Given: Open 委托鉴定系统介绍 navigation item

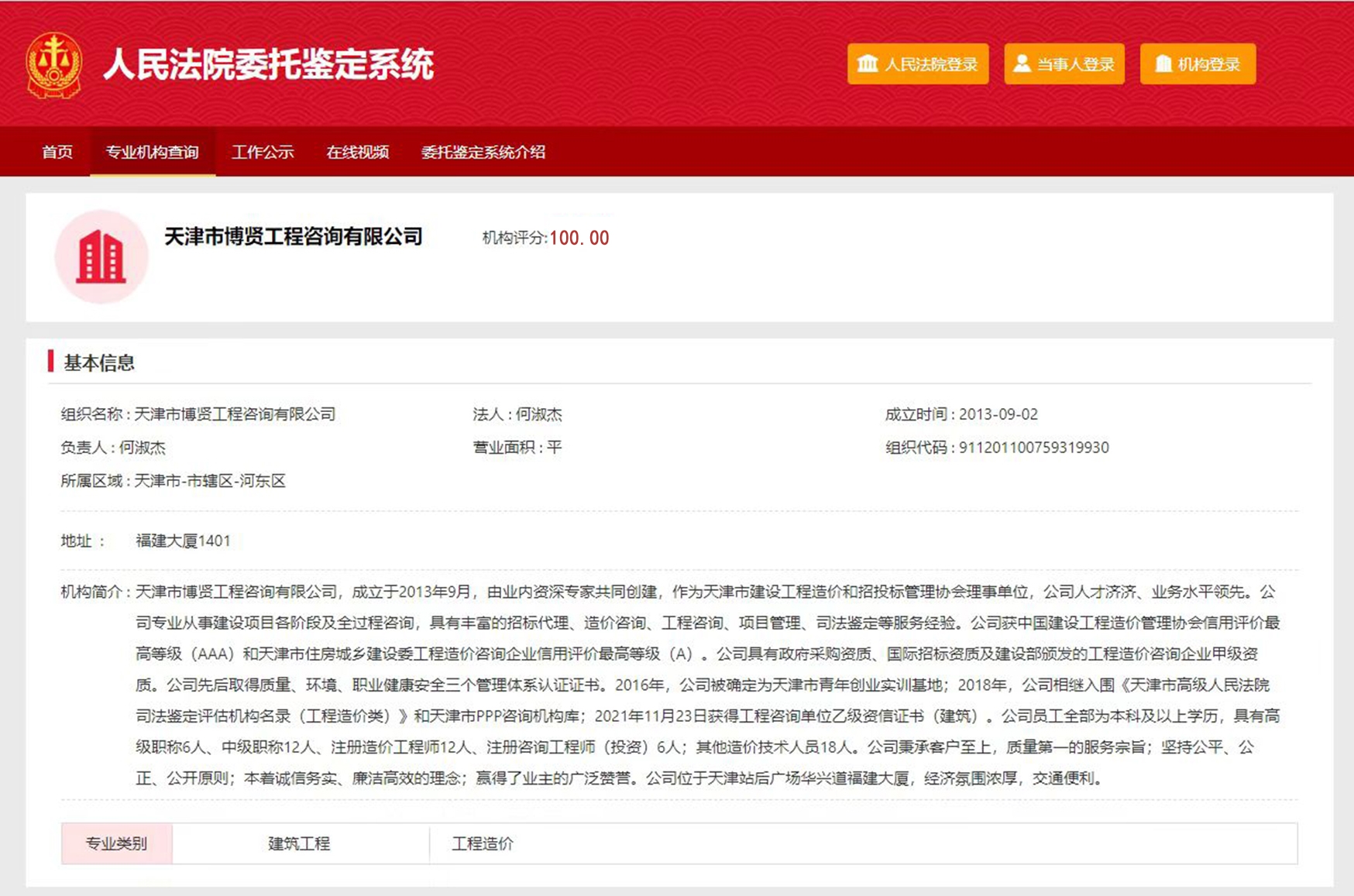Looking at the screenshot, I should click(x=483, y=152).
